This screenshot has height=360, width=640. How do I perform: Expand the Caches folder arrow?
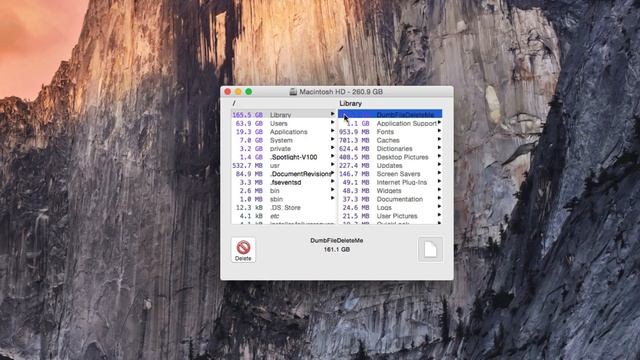tap(439, 139)
